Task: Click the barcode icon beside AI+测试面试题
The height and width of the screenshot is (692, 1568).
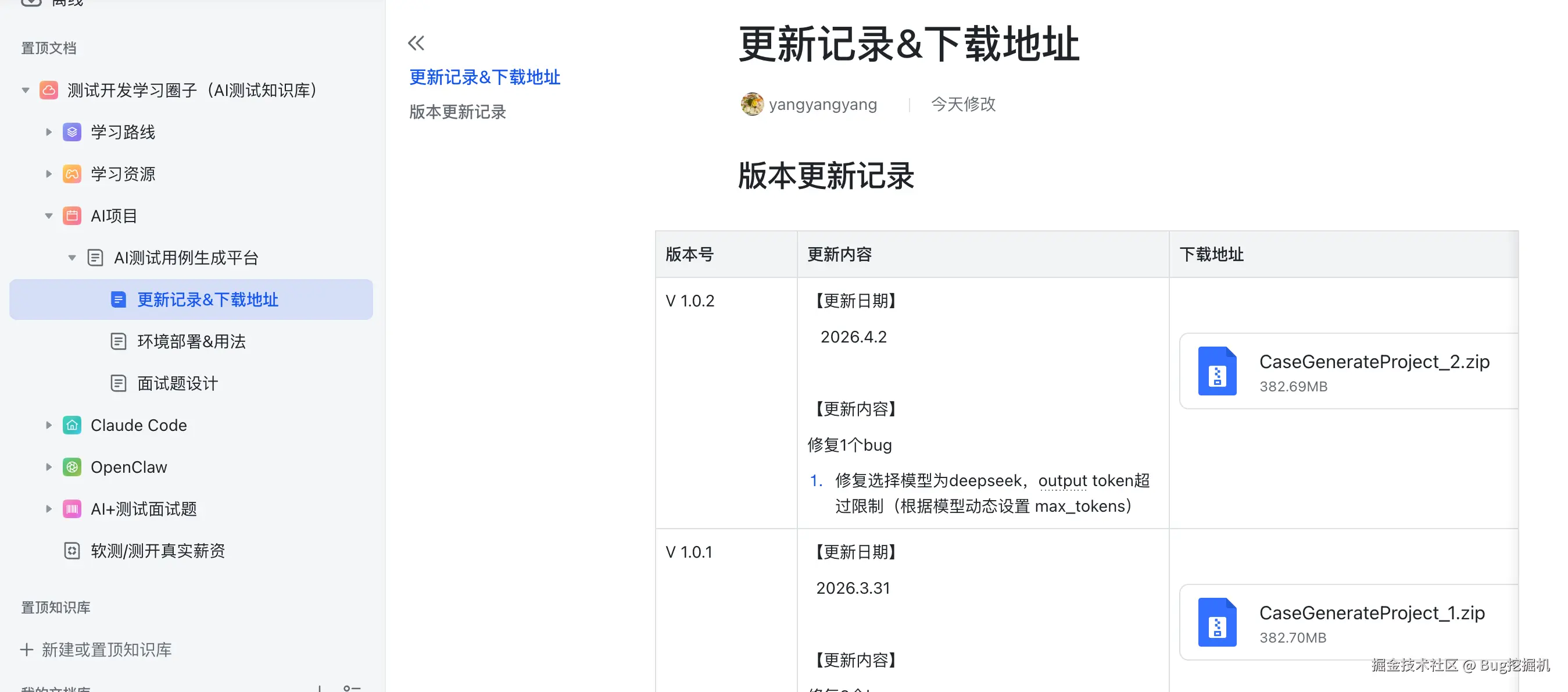Action: 72,509
